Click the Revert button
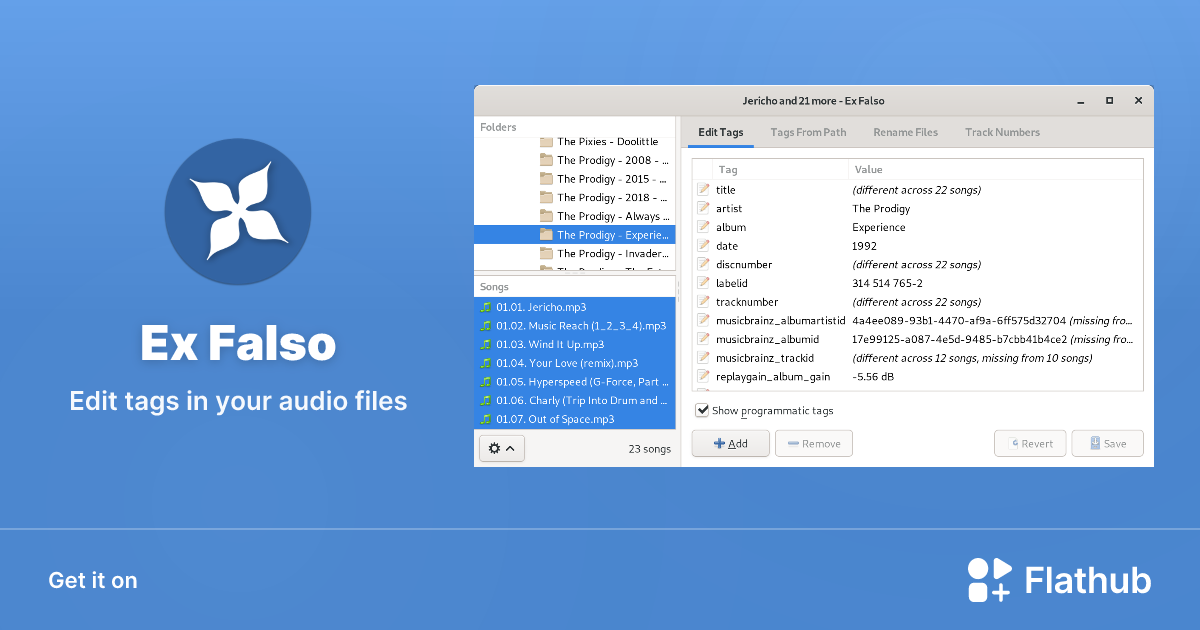Image resolution: width=1200 pixels, height=630 pixels. pyautogui.click(x=1029, y=443)
